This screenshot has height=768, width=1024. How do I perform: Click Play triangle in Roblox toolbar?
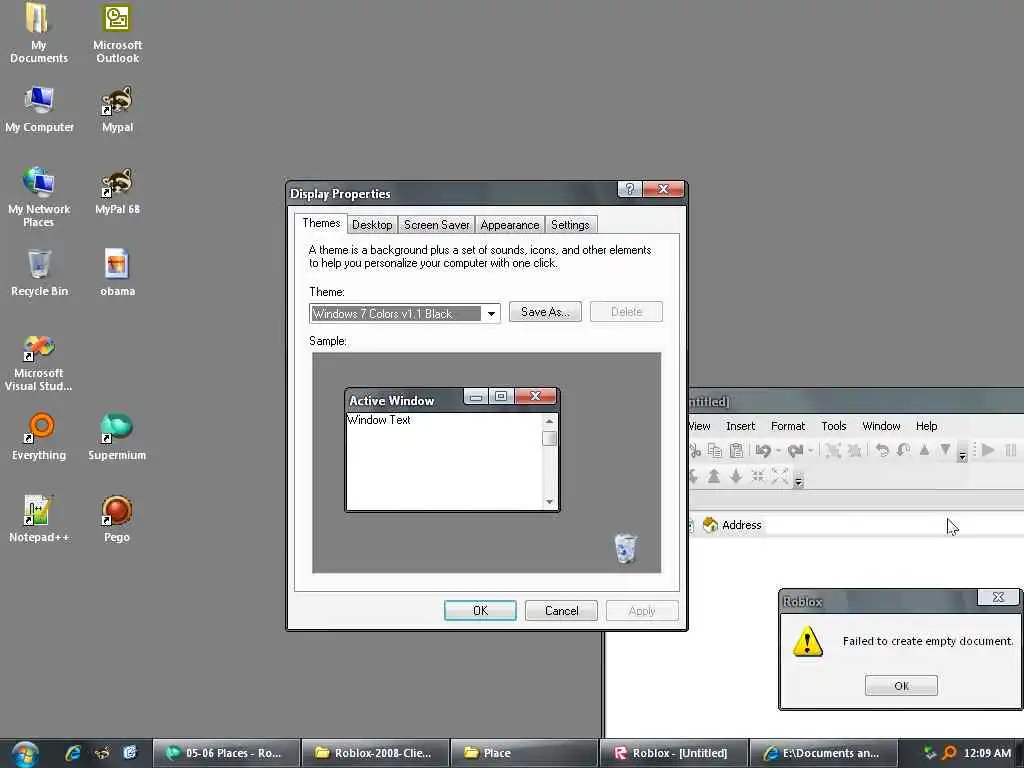[x=988, y=450]
